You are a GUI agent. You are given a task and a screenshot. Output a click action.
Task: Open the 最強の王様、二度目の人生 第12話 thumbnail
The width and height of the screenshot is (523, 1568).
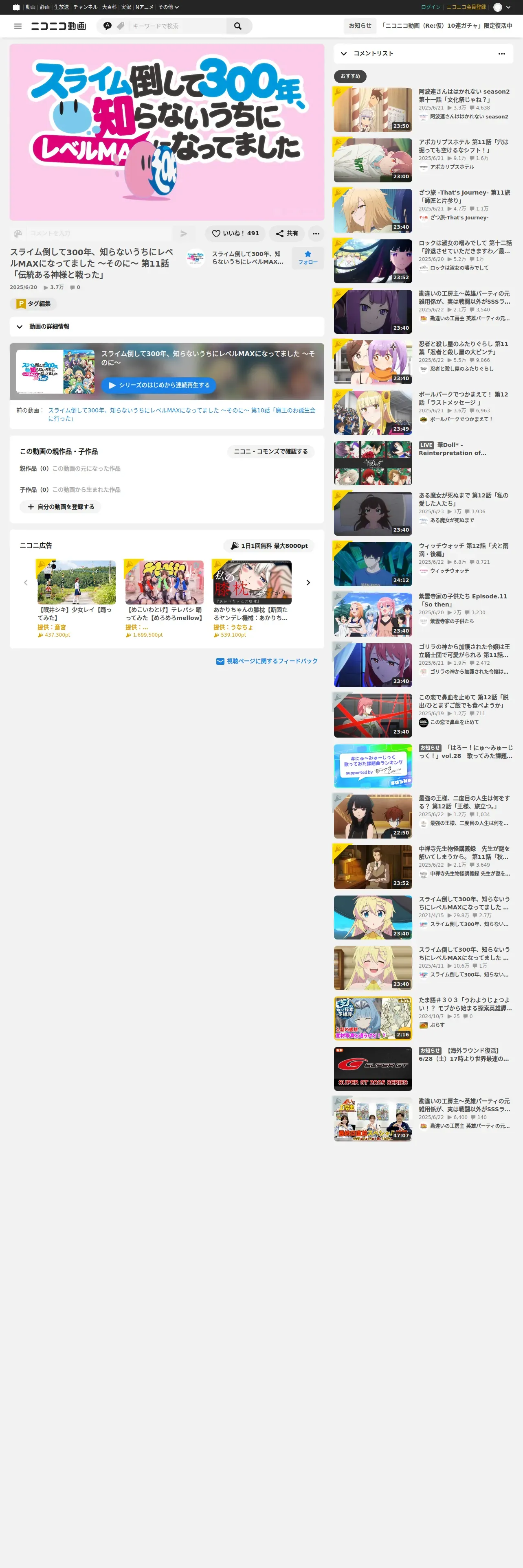click(373, 817)
